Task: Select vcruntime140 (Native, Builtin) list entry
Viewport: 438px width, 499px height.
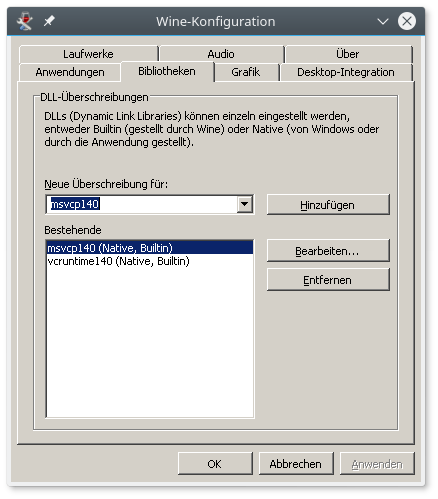Action: 149,261
